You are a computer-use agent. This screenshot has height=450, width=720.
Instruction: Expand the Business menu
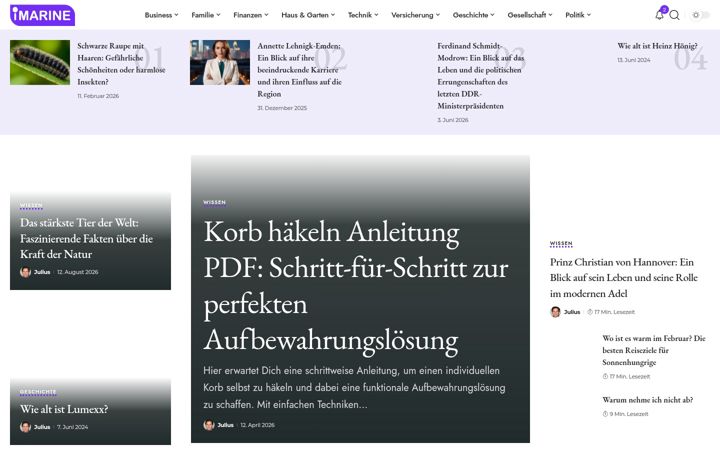tap(162, 15)
